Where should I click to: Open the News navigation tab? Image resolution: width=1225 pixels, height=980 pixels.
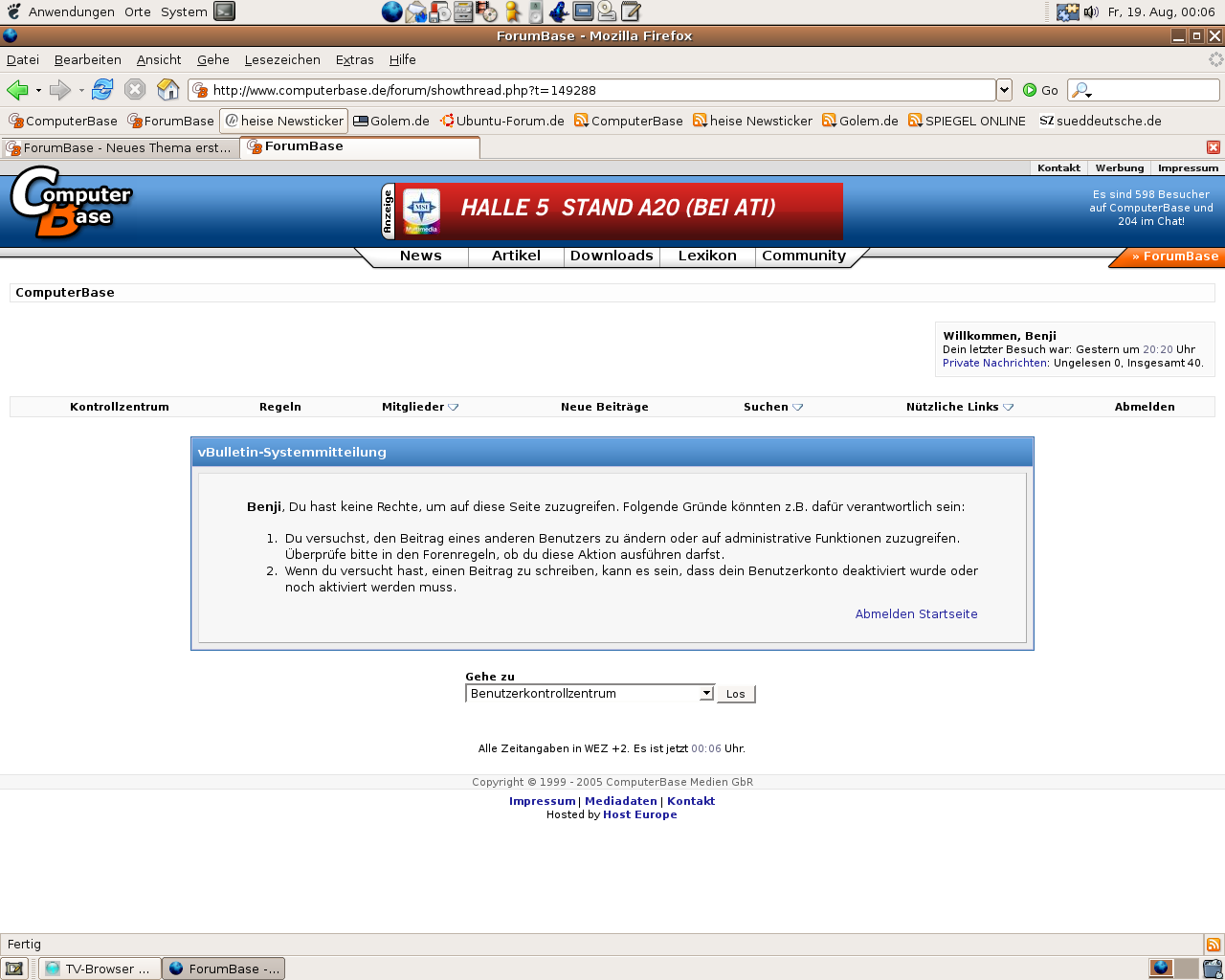(x=420, y=256)
